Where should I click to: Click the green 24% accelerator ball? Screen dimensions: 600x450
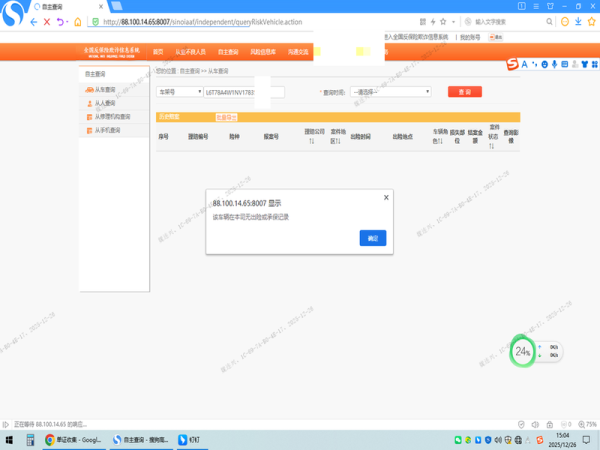coord(523,351)
